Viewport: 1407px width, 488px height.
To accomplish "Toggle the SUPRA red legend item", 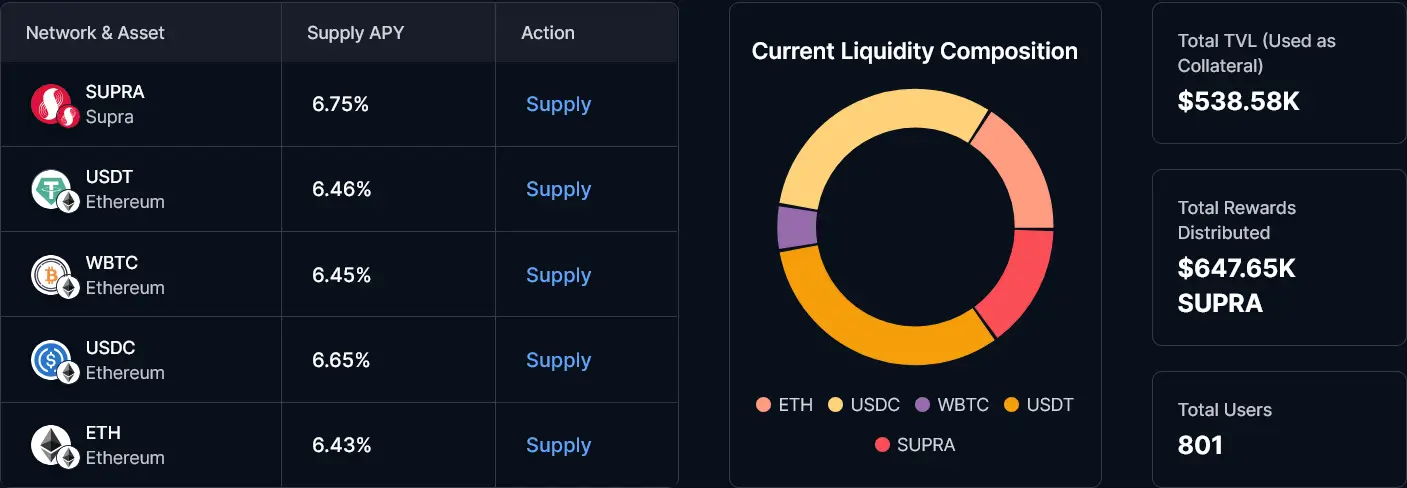I will pyautogui.click(x=915, y=445).
